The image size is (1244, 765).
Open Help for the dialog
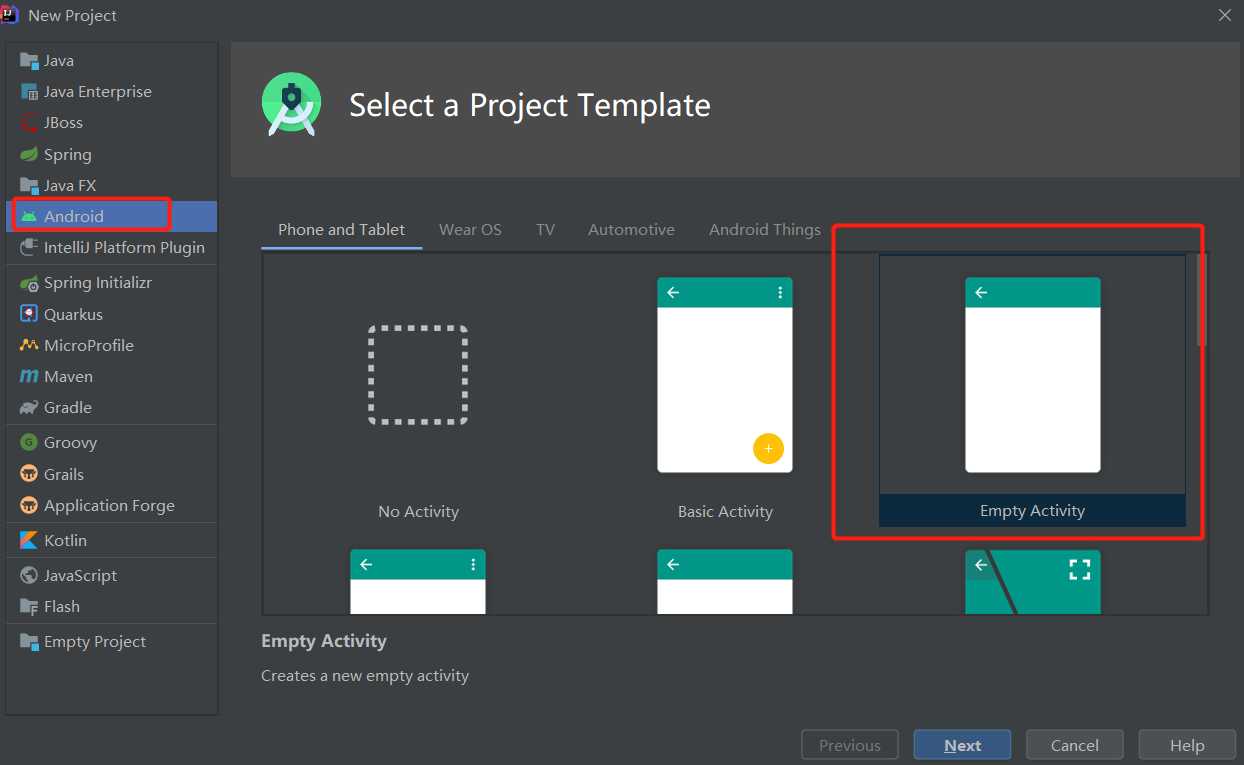pos(1187,746)
